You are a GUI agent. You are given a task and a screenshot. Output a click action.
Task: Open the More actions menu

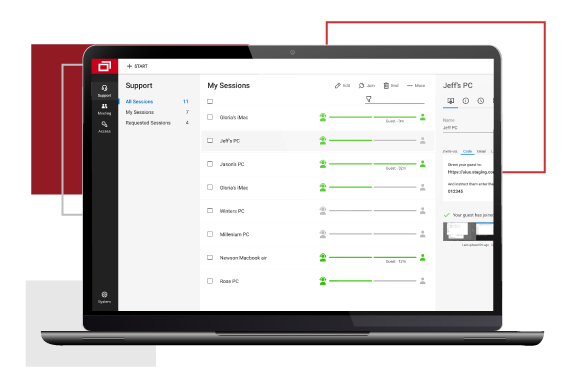(x=416, y=85)
